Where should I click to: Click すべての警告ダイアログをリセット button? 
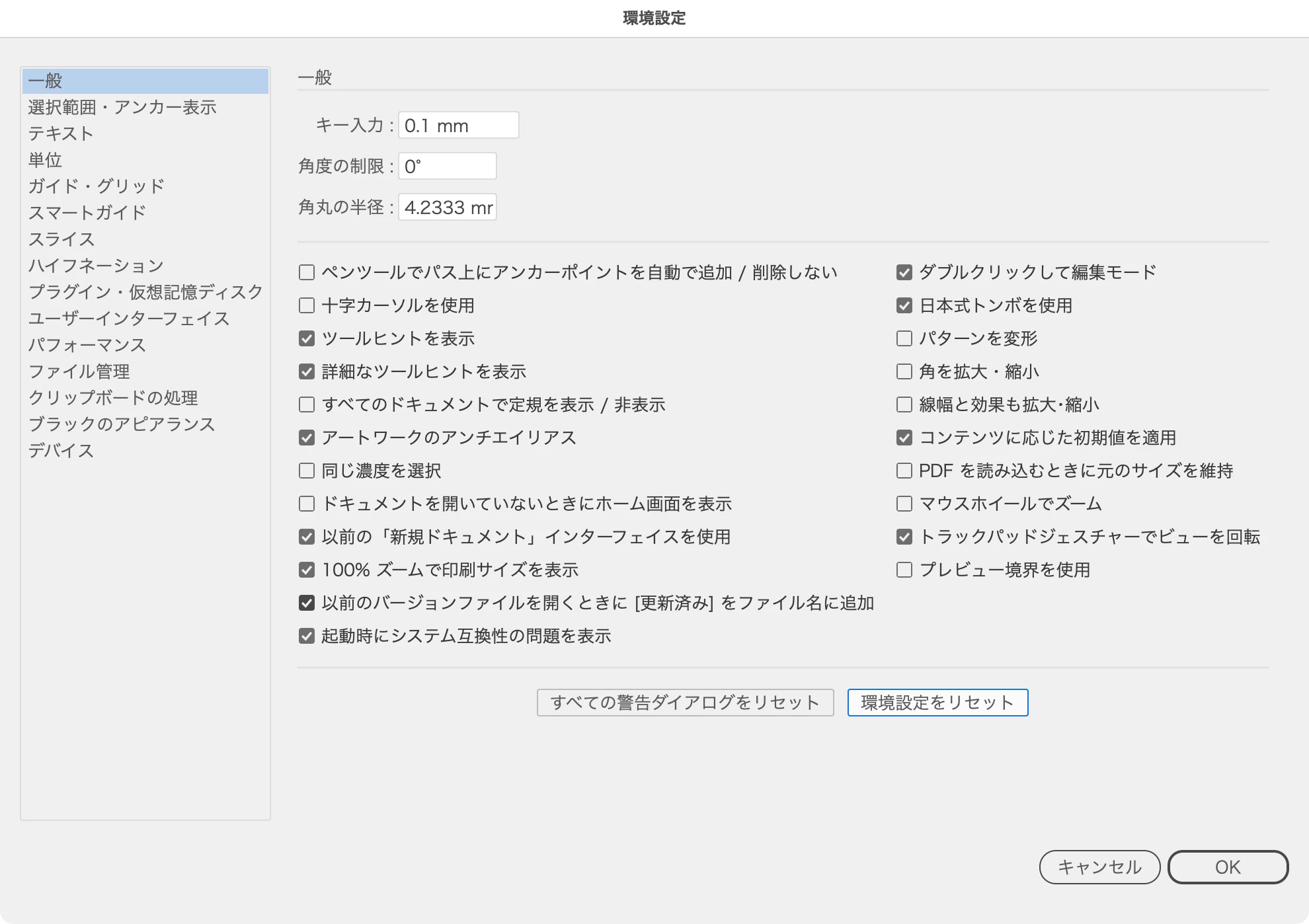click(685, 703)
